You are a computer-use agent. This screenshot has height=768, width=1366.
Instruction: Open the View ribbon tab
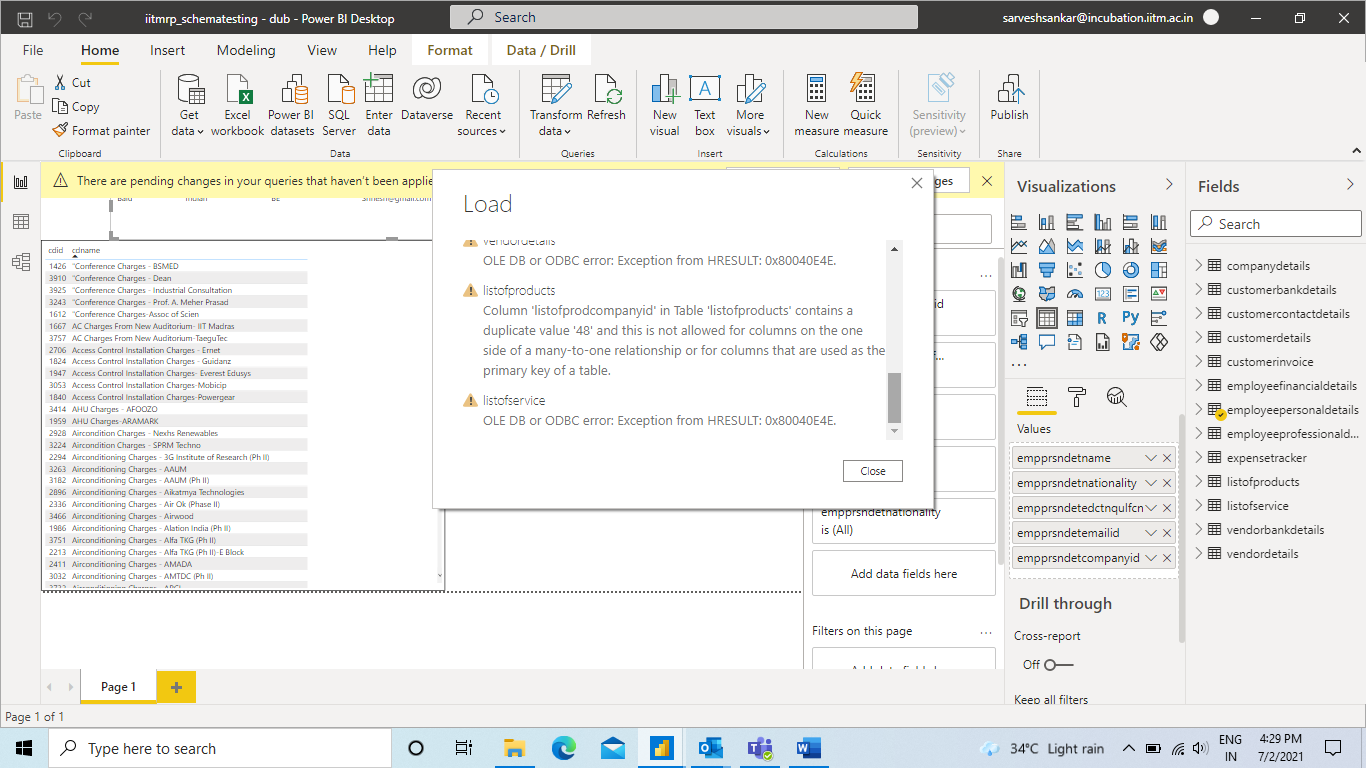click(x=322, y=50)
